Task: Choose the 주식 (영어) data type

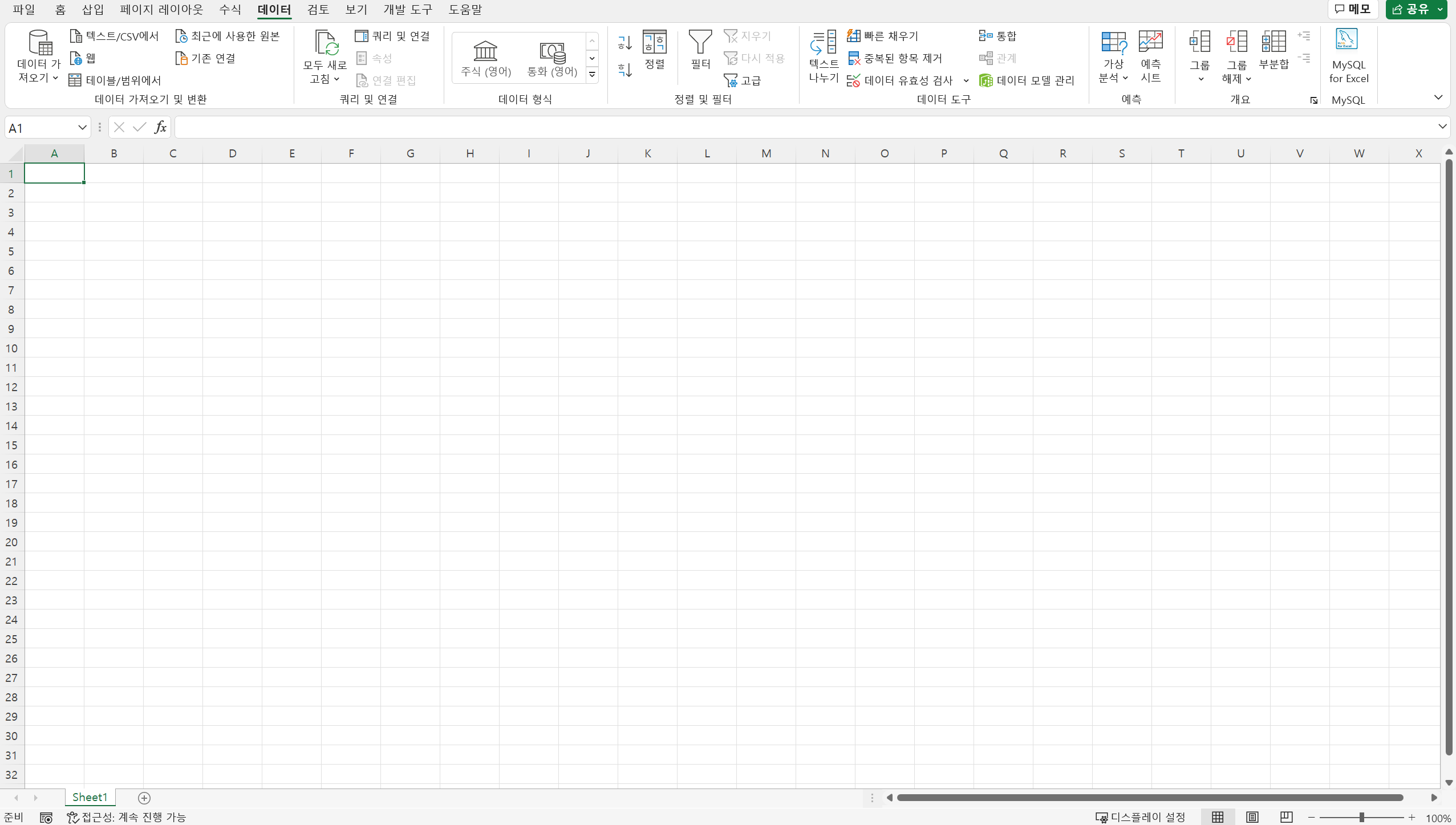Action: click(x=486, y=58)
